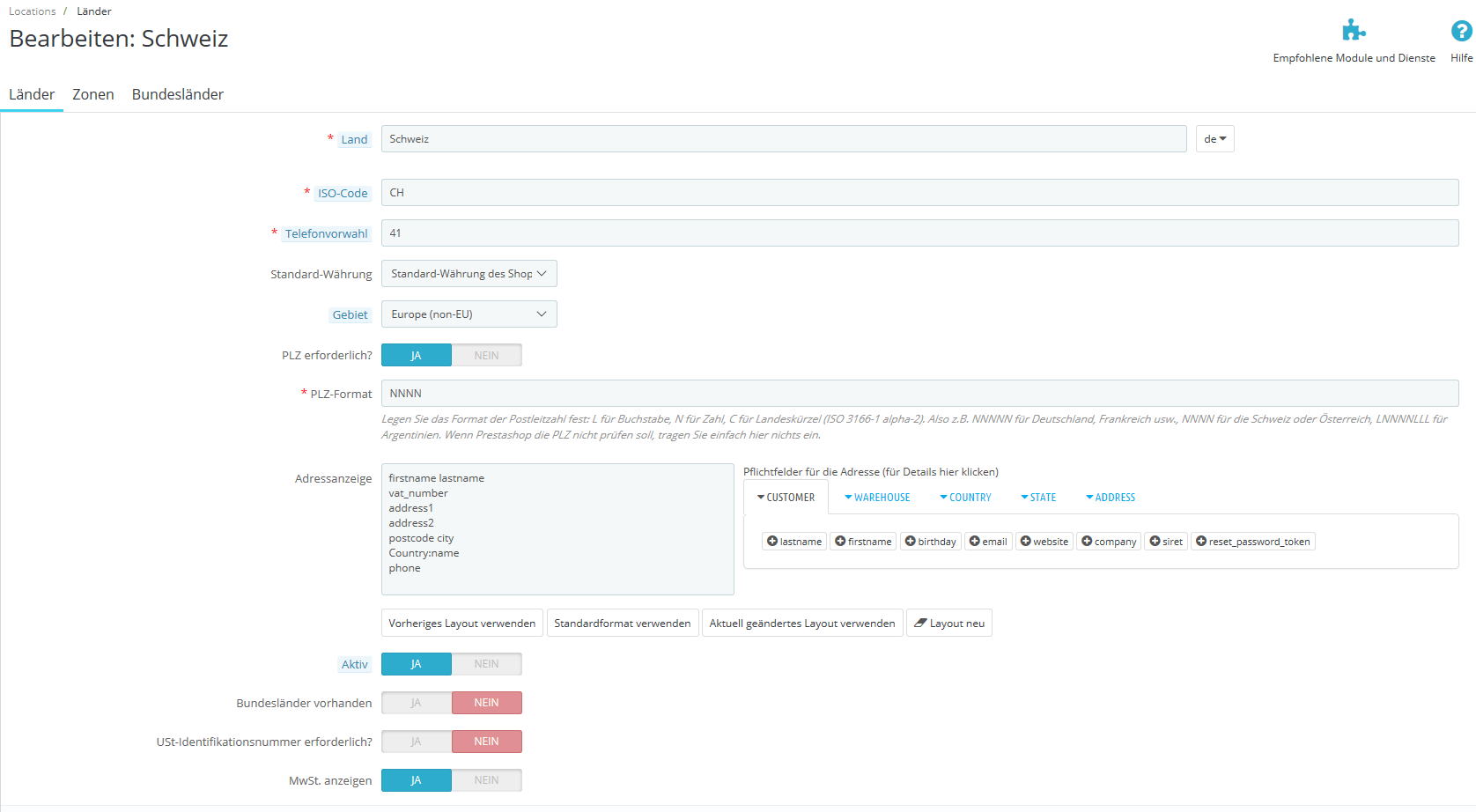Viewport: 1476px width, 812px height.
Task: Add lastname field via plus icon
Action: tap(772, 542)
